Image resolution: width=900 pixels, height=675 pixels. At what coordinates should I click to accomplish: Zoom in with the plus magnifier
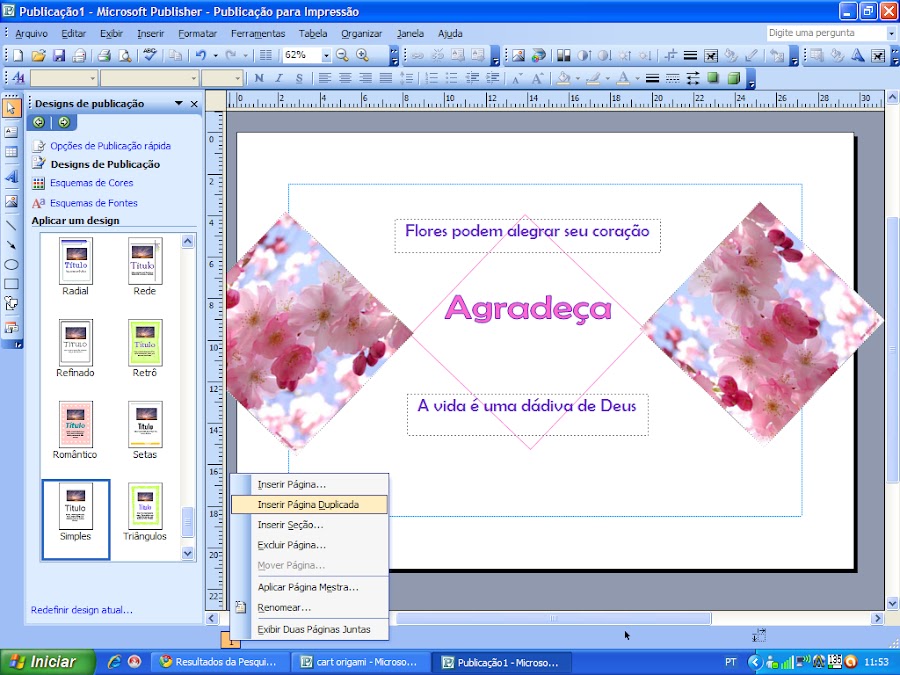click(x=362, y=55)
